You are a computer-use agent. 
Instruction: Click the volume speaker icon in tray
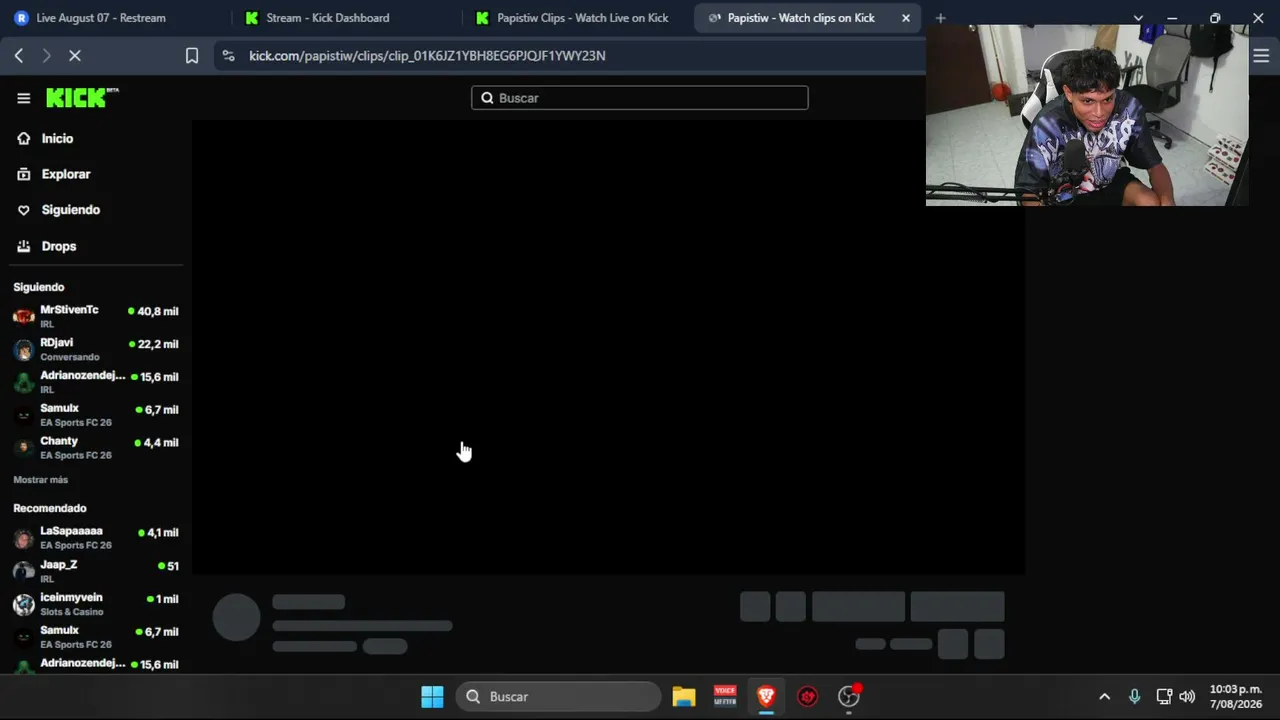1187,697
